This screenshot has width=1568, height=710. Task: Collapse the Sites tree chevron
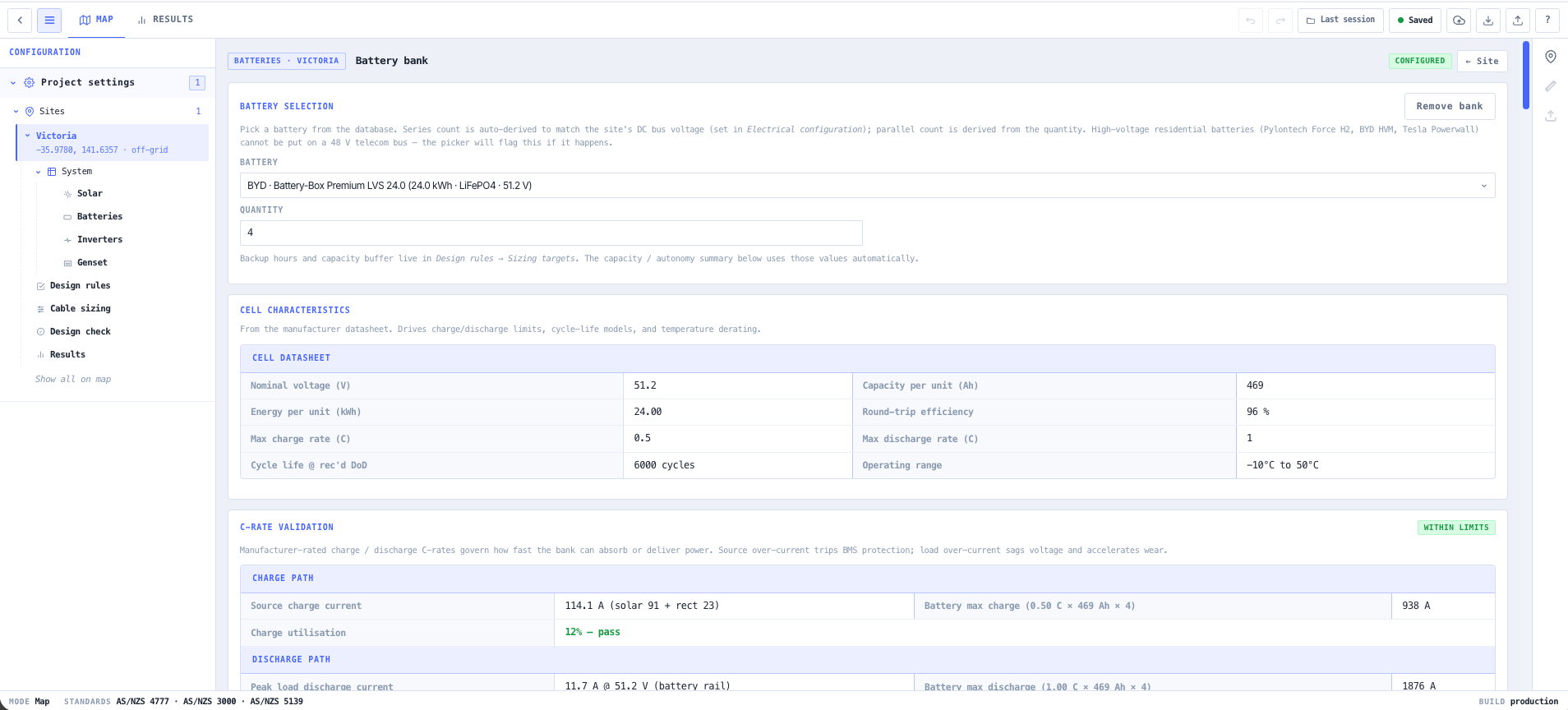16,112
